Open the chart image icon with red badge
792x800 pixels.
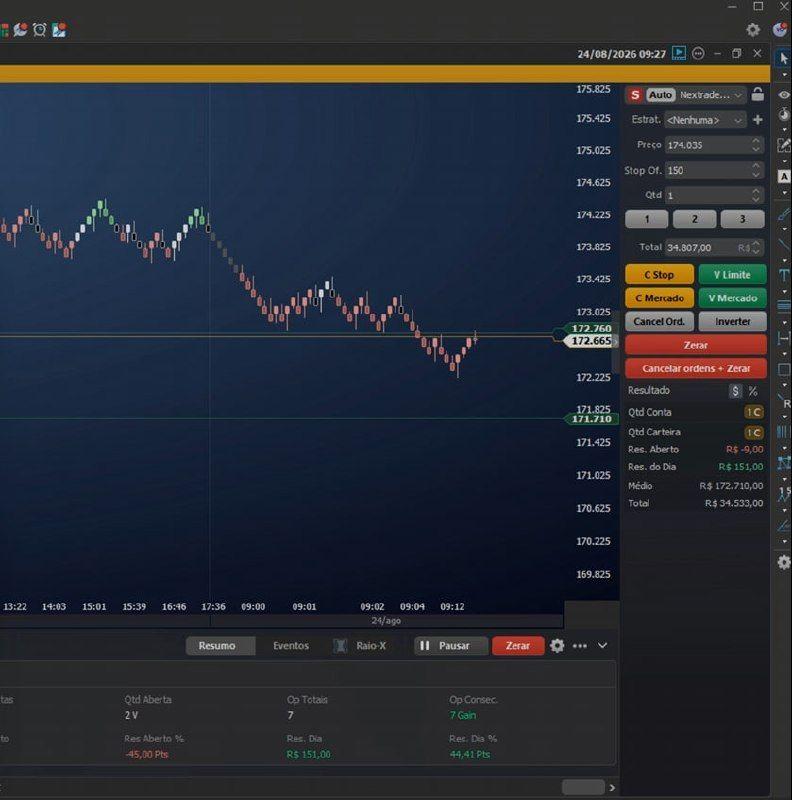click(59, 30)
